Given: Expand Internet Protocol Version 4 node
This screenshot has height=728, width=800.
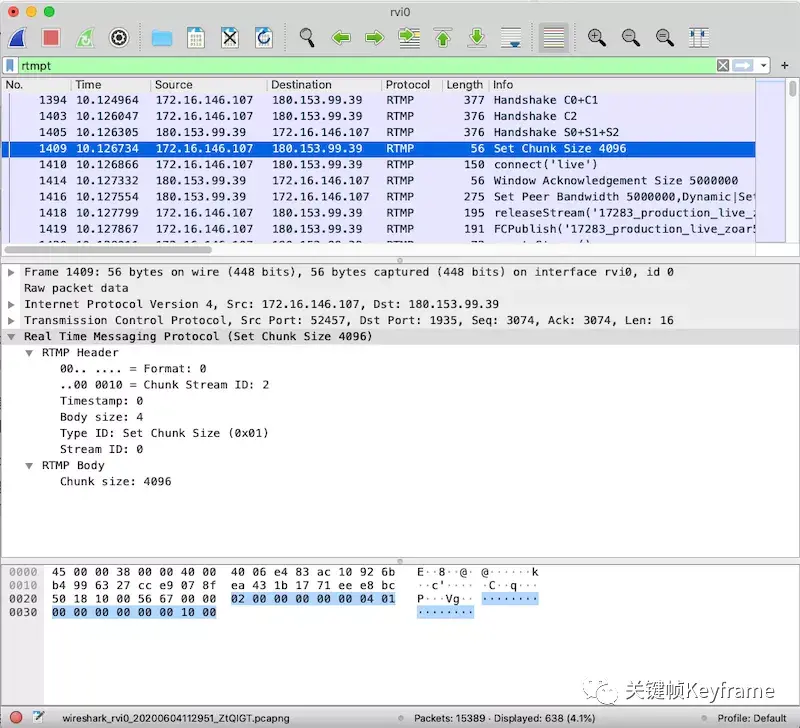Looking at the screenshot, I should [x=11, y=305].
